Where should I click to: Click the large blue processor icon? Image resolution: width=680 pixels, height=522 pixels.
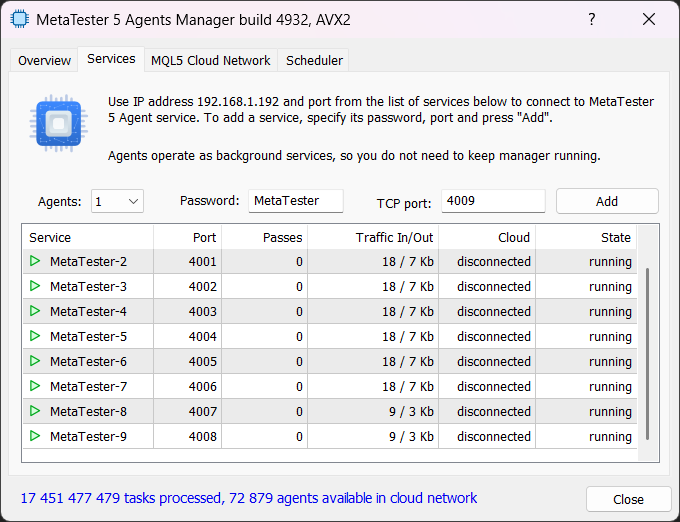59,124
